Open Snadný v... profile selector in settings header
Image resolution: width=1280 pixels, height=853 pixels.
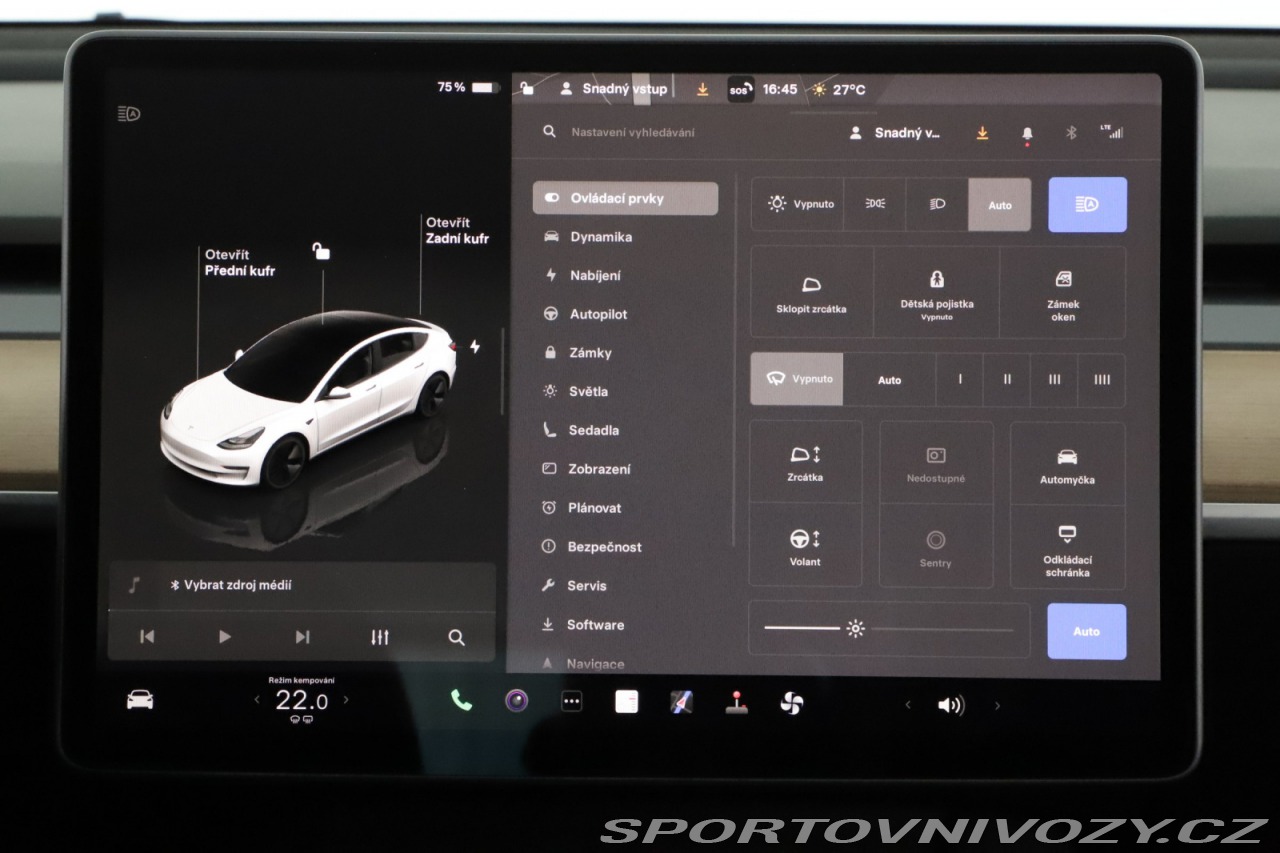tap(894, 132)
